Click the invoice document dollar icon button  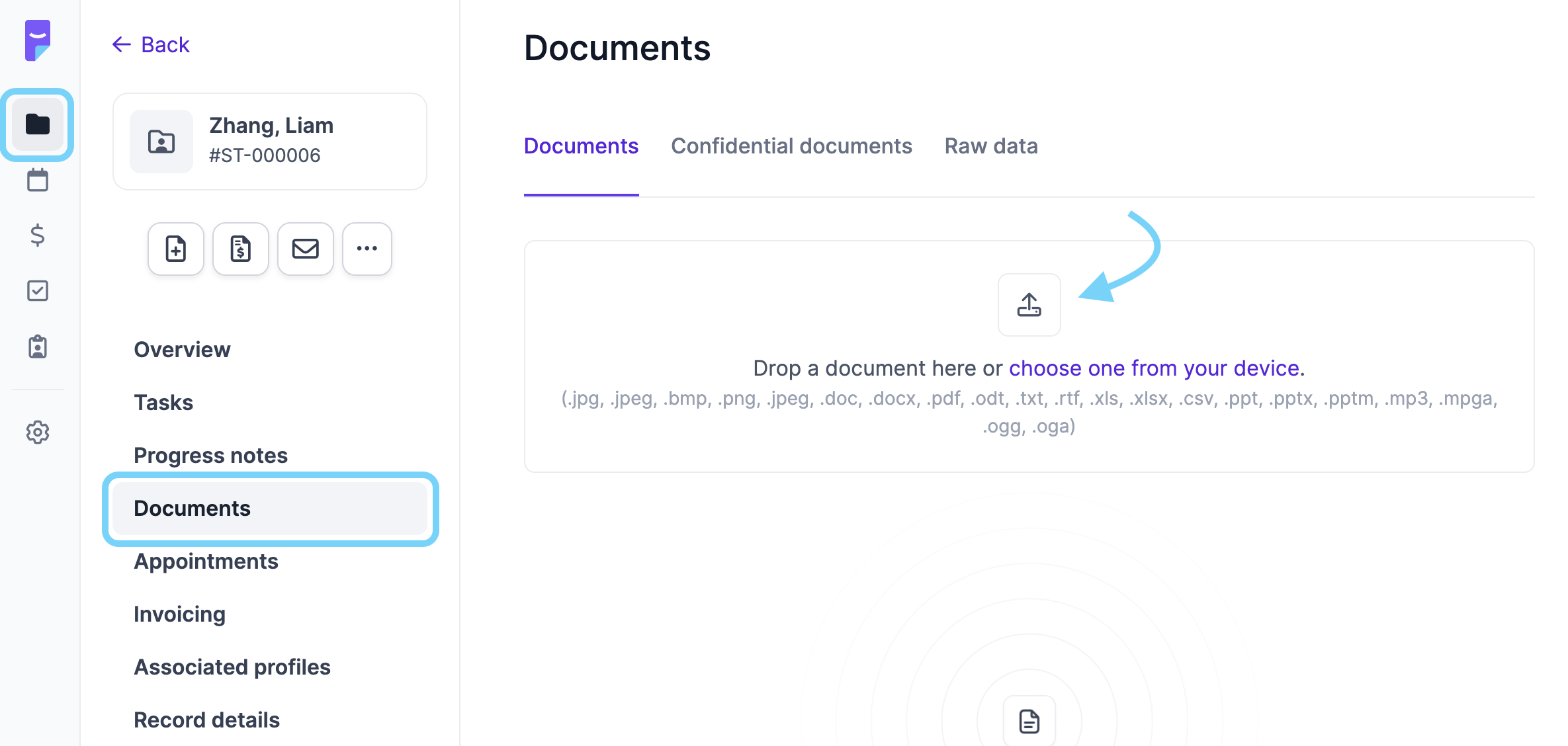tap(241, 249)
